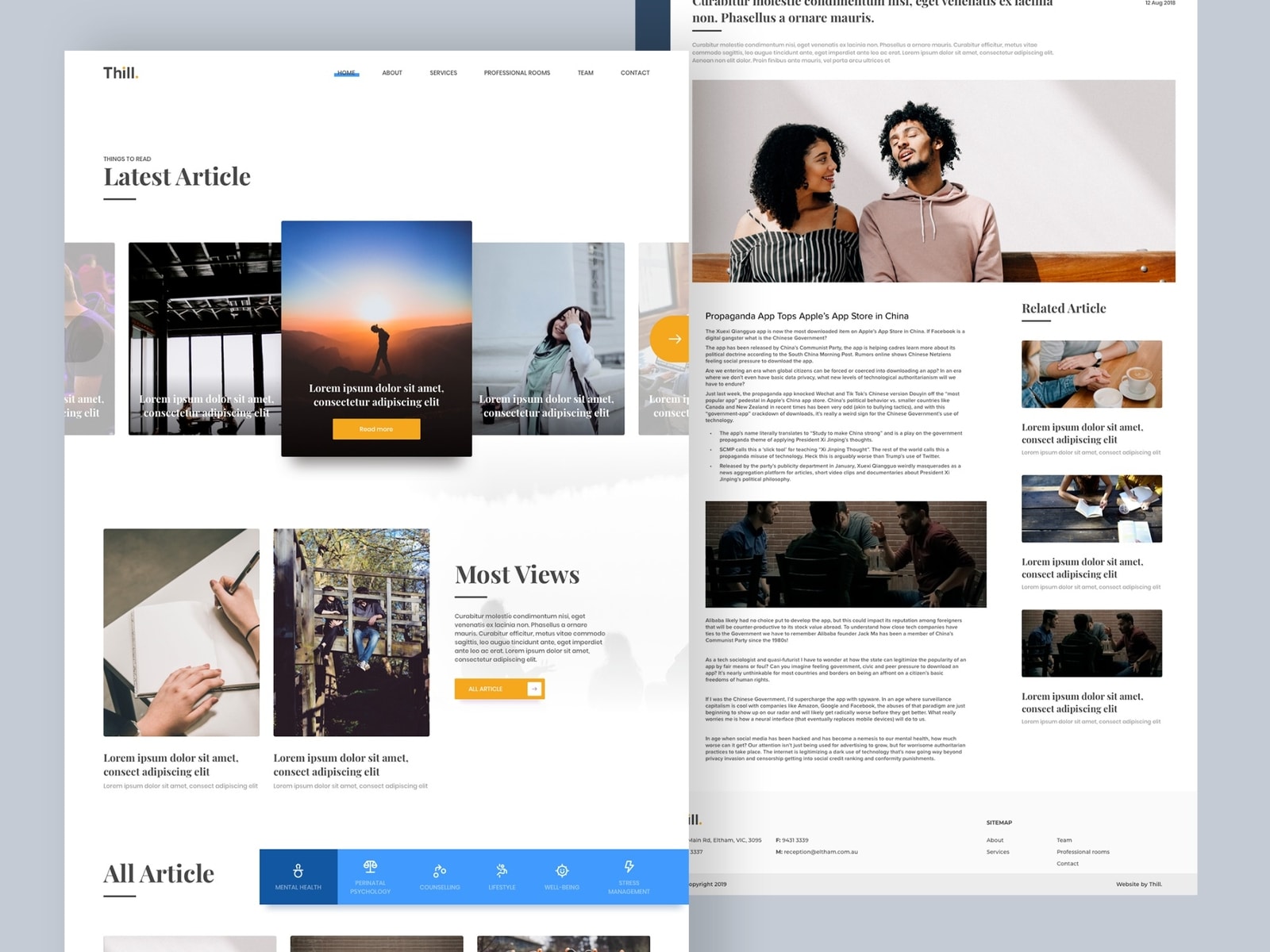Choose the Counselling category icon
Screen dimensions: 1270x952
click(440, 870)
